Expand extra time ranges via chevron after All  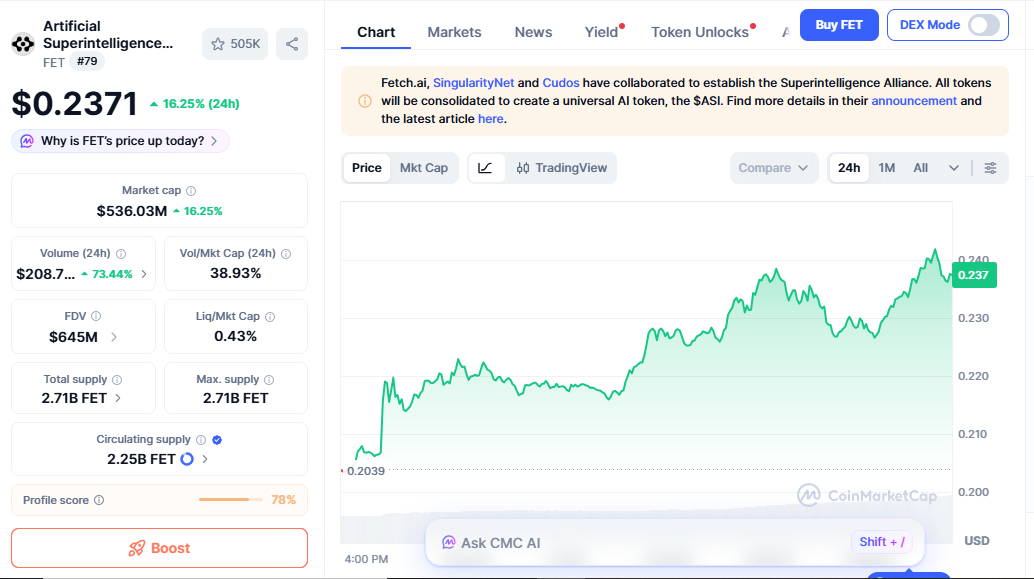coord(953,168)
